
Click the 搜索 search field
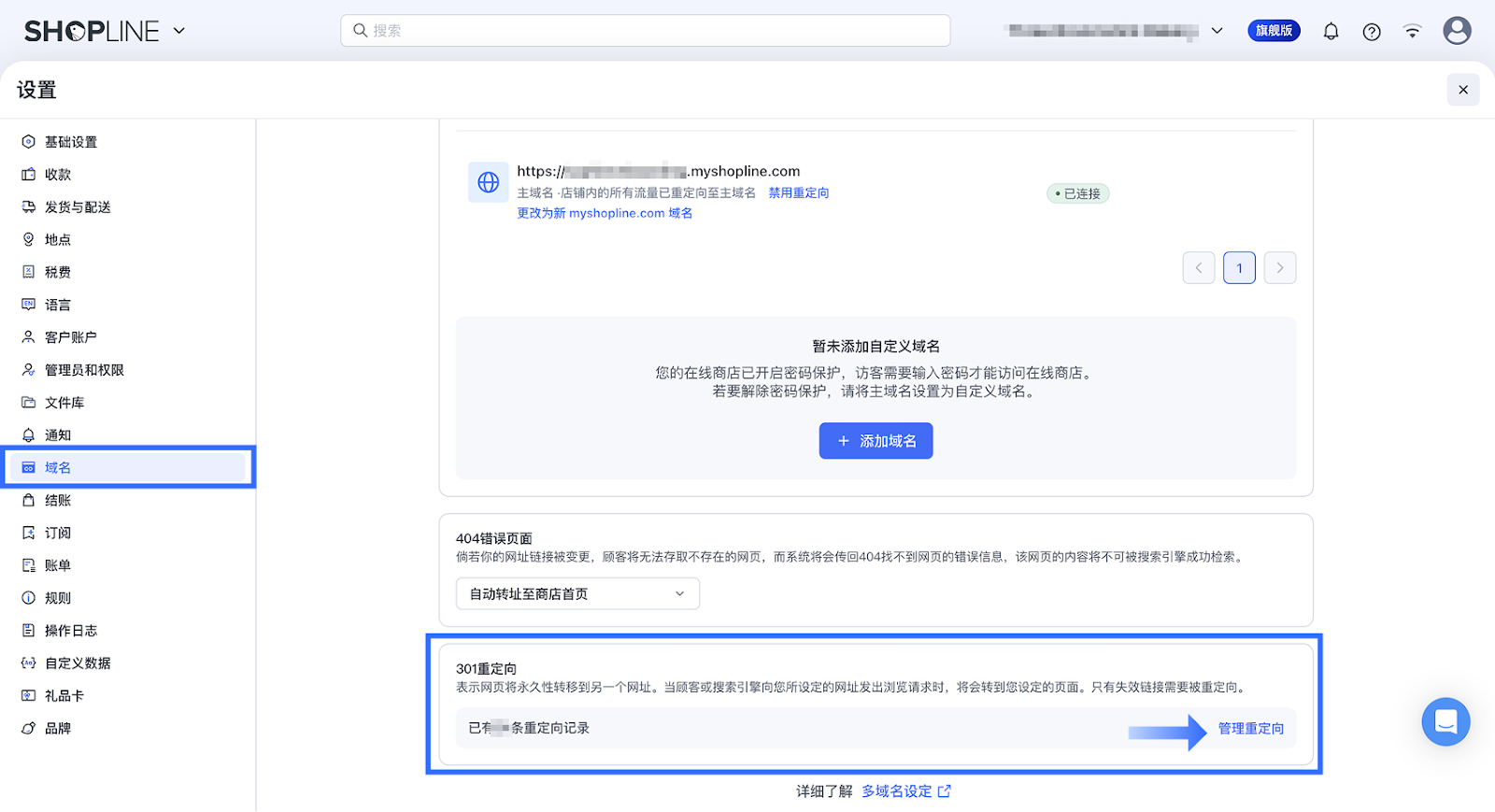[x=646, y=31]
